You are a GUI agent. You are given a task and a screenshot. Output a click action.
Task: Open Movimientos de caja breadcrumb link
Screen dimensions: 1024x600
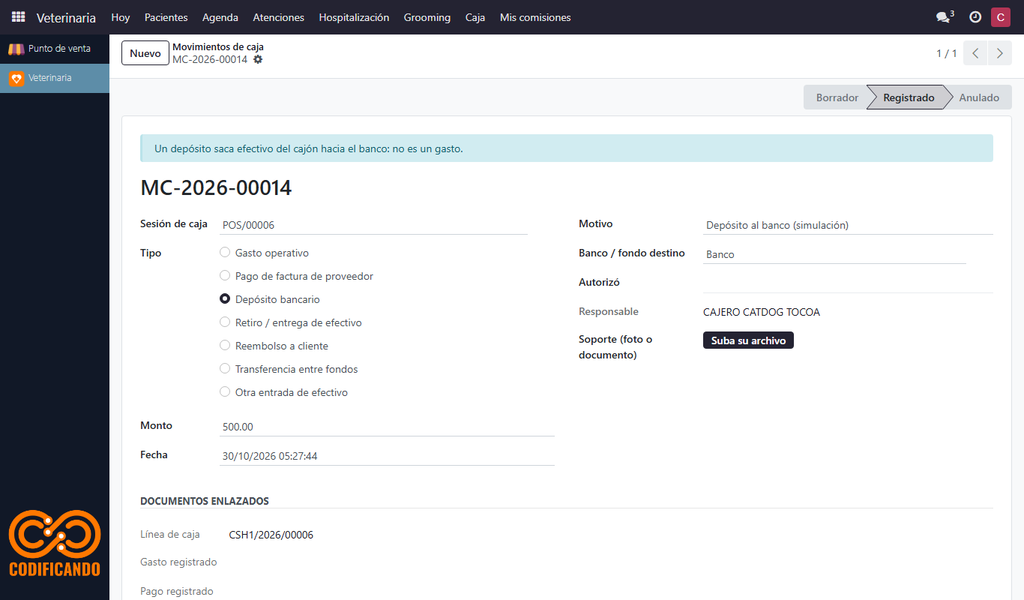(x=218, y=47)
